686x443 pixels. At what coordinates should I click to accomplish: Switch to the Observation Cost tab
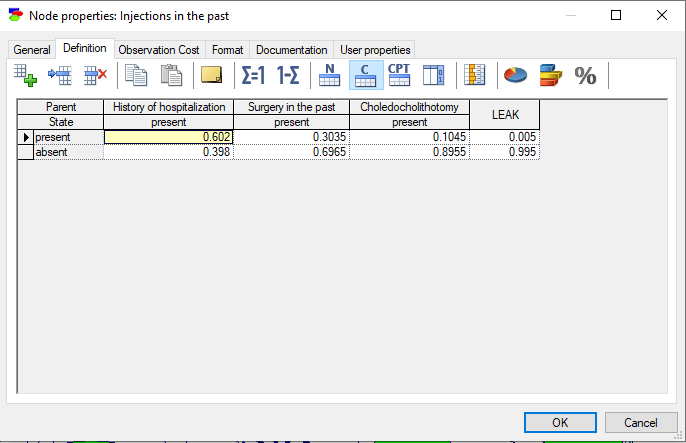coord(159,50)
